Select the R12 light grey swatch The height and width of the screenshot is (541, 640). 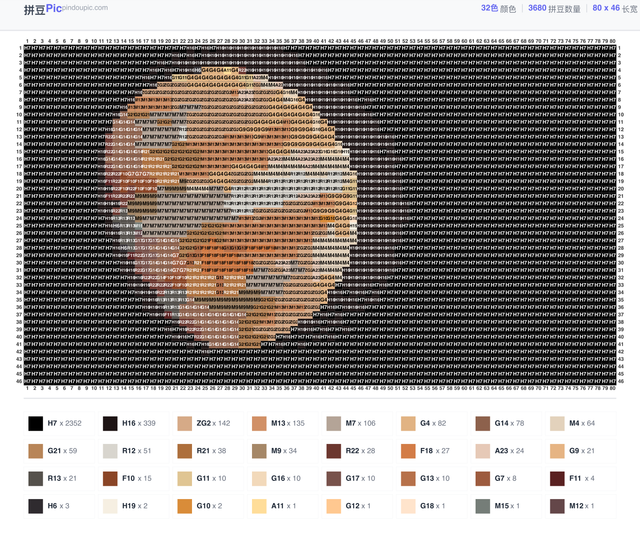coord(110,451)
